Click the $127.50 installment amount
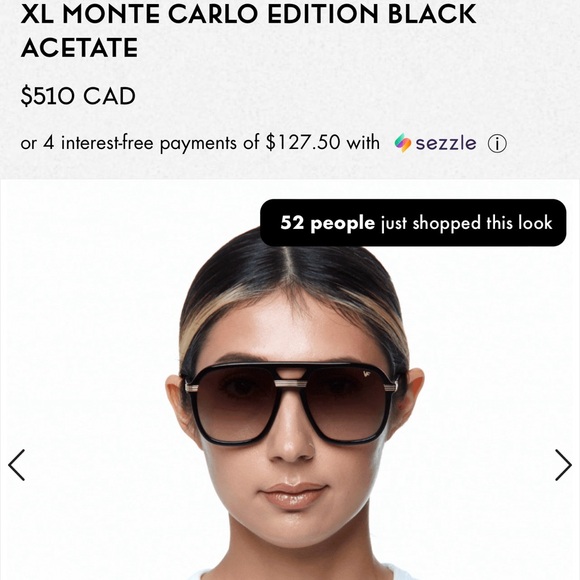 [x=303, y=142]
